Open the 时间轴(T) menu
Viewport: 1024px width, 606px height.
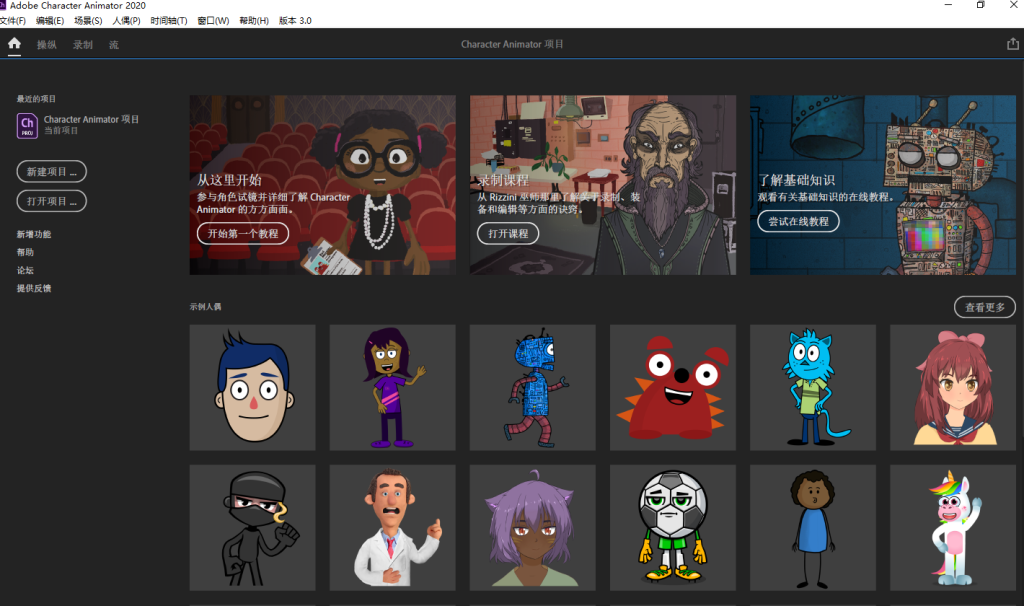[169, 21]
